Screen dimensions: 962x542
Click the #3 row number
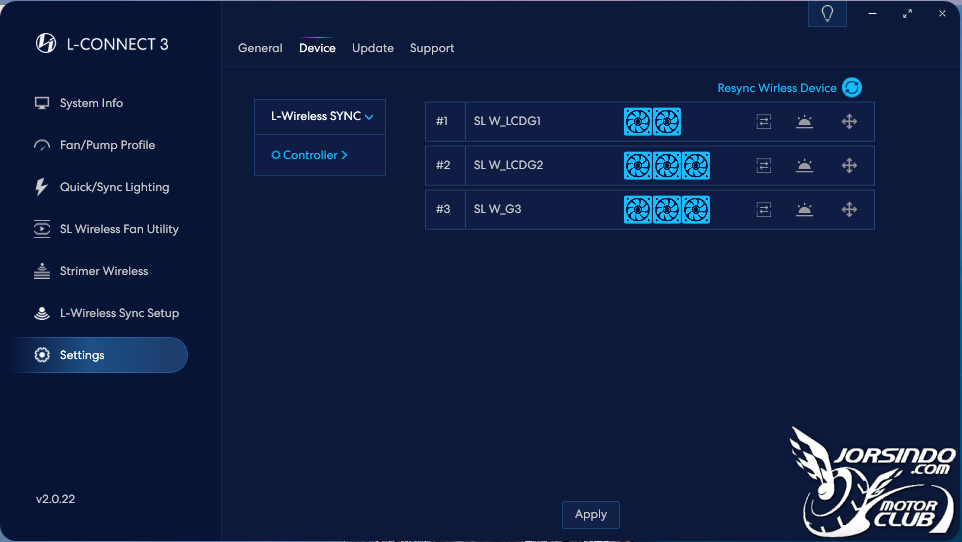pos(442,209)
